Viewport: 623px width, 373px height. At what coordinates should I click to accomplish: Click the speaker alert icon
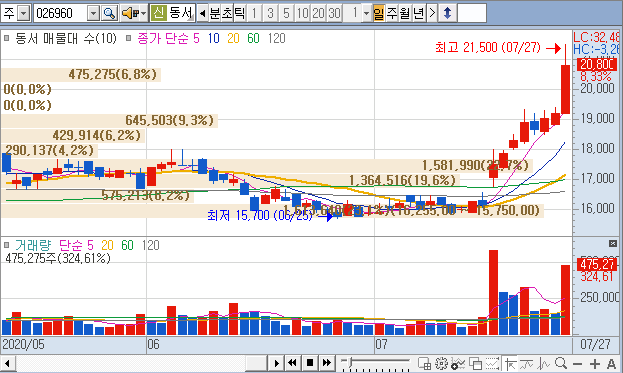[x=130, y=13]
